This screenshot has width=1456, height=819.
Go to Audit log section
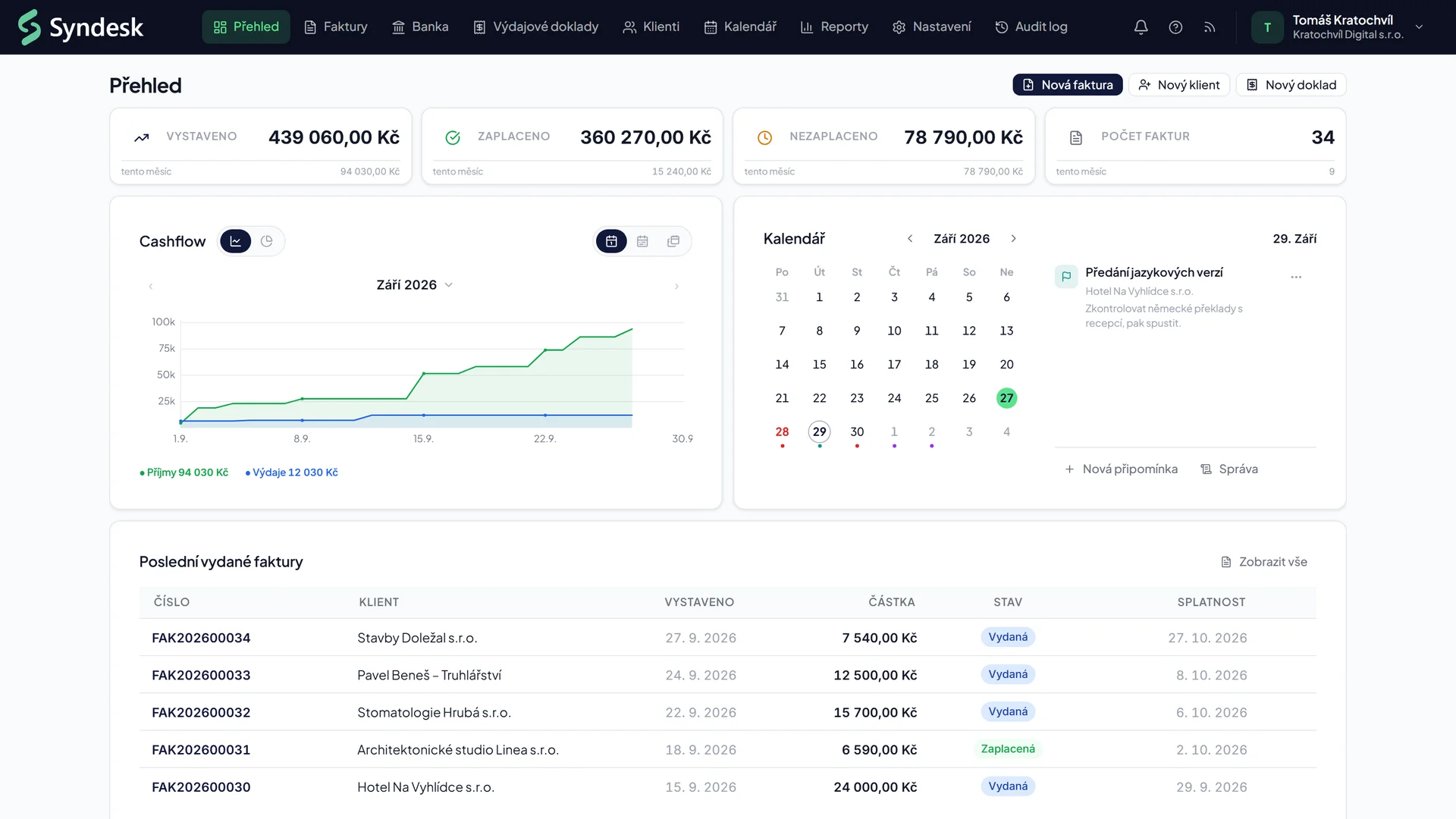point(1031,27)
